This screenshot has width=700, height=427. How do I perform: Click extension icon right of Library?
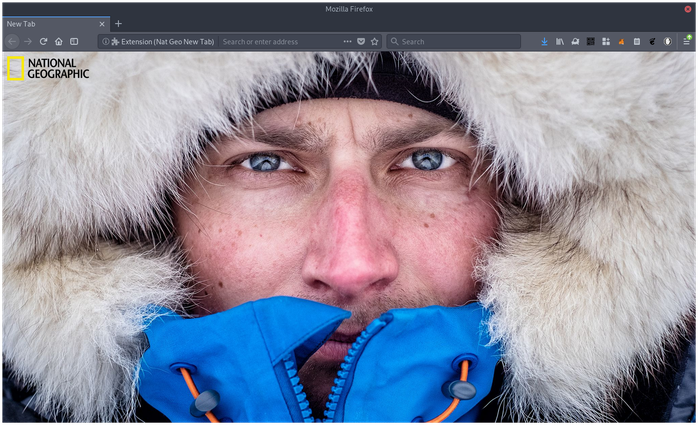(575, 42)
